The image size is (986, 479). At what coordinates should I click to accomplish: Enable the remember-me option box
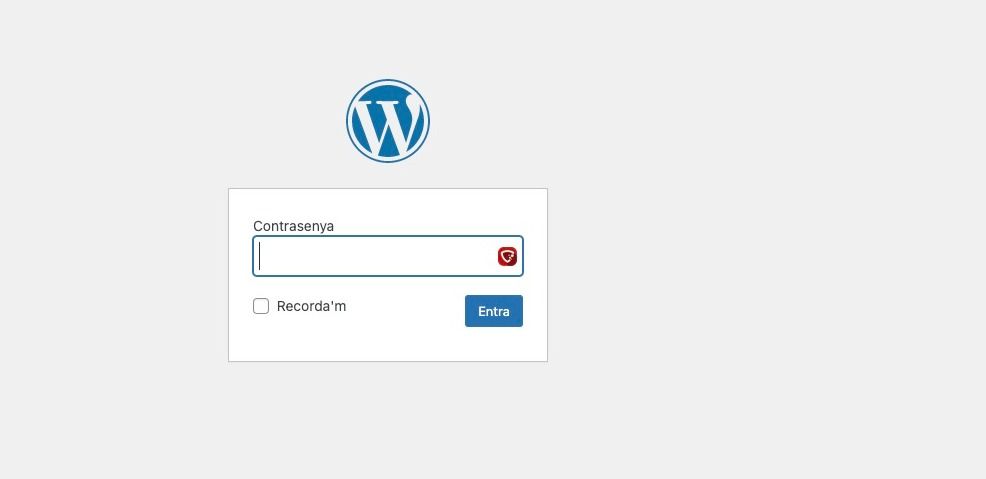tap(261, 306)
